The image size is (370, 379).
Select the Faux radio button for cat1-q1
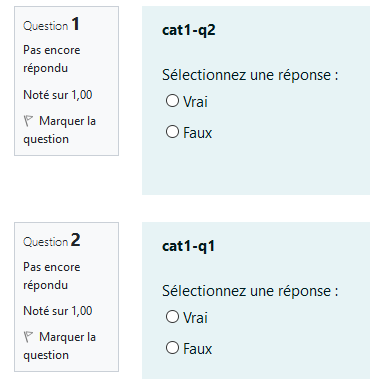172,348
